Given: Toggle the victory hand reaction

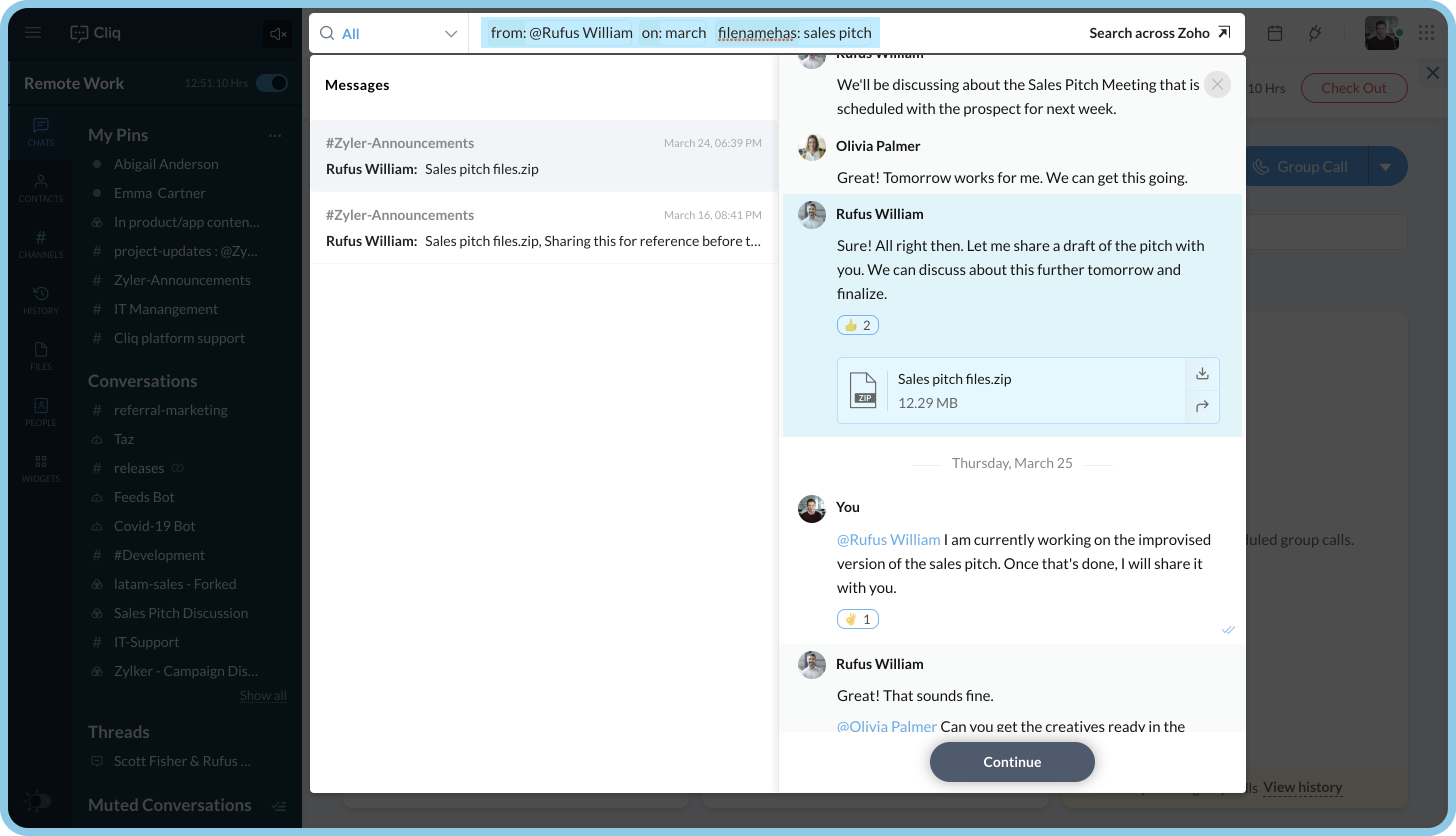Looking at the screenshot, I should click(x=857, y=619).
